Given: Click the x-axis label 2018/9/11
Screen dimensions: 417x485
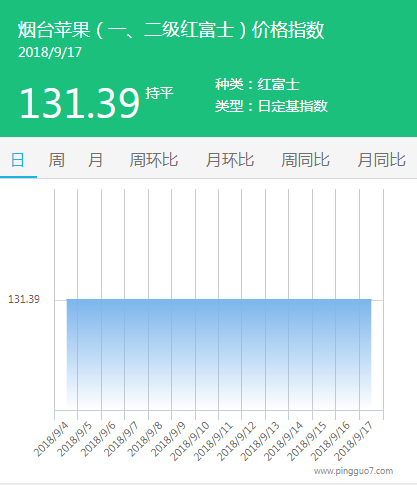Looking at the screenshot, I should tap(214, 441).
